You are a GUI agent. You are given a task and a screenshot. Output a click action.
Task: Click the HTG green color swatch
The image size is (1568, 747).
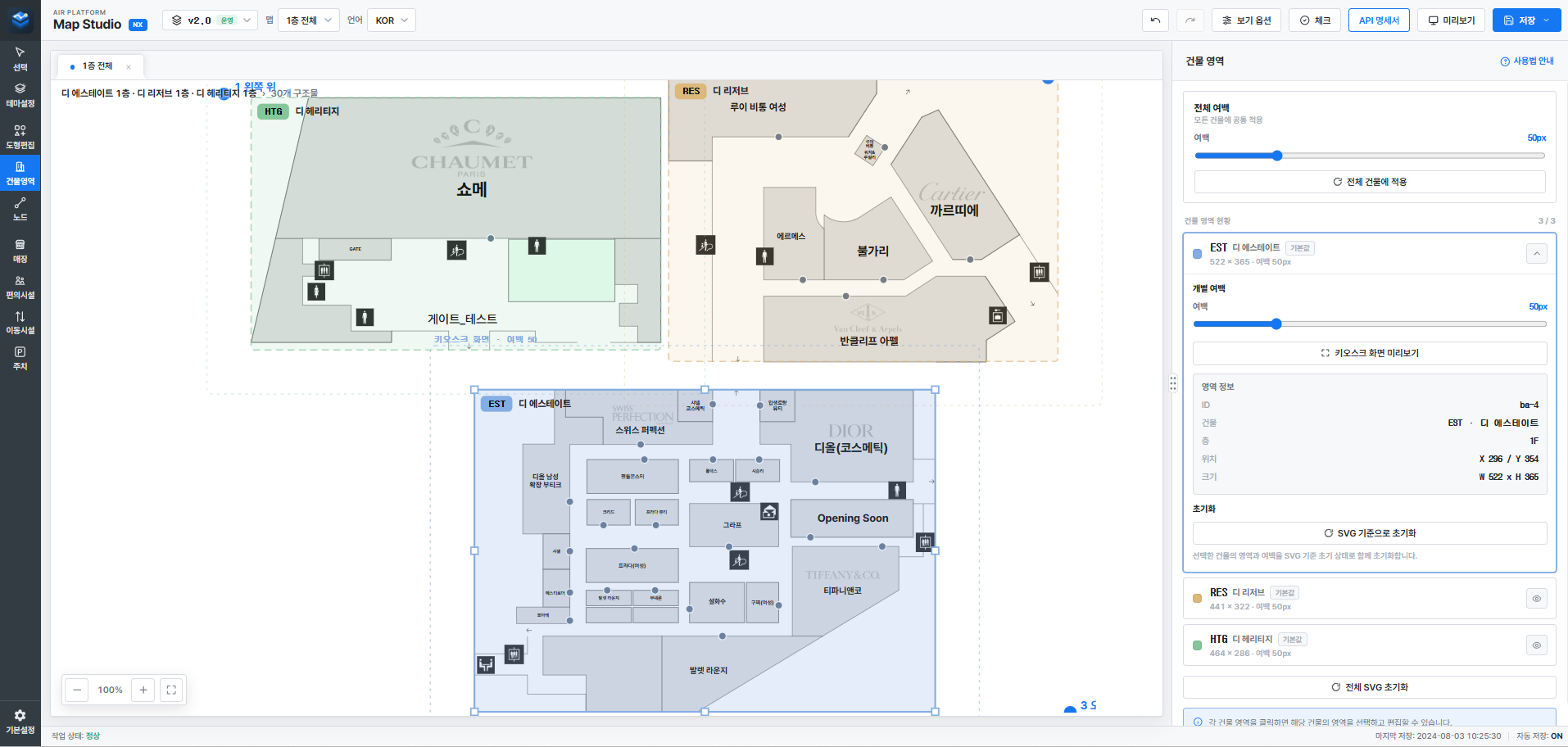click(1197, 645)
